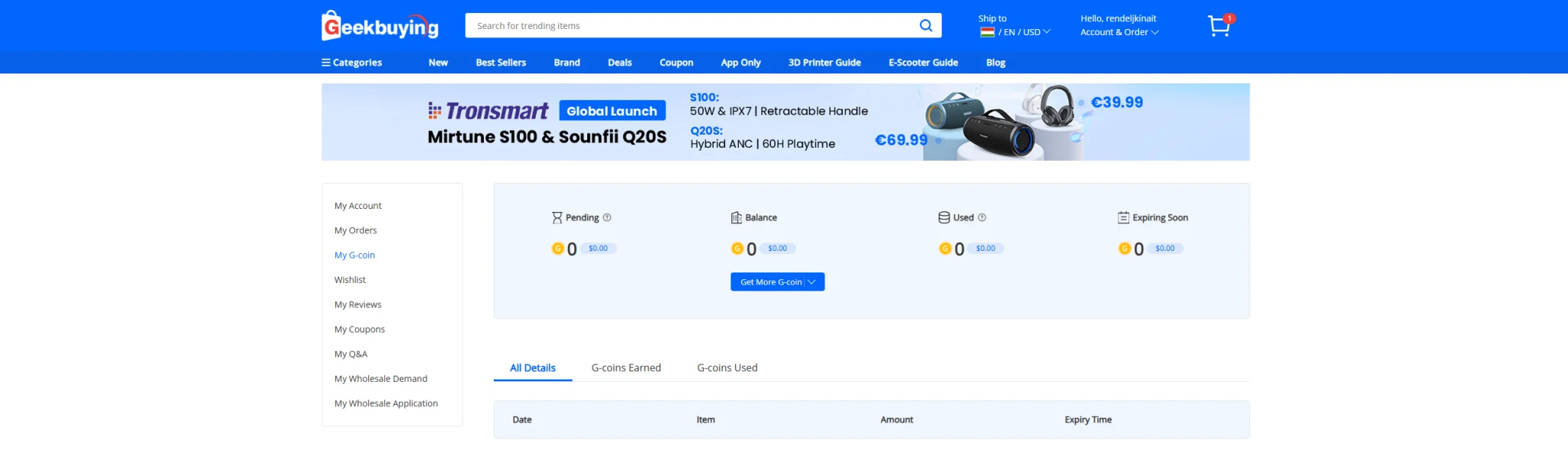Screen dimensions: 1568x456
Task: Click the Pending help question mark icon
Action: pos(607,217)
